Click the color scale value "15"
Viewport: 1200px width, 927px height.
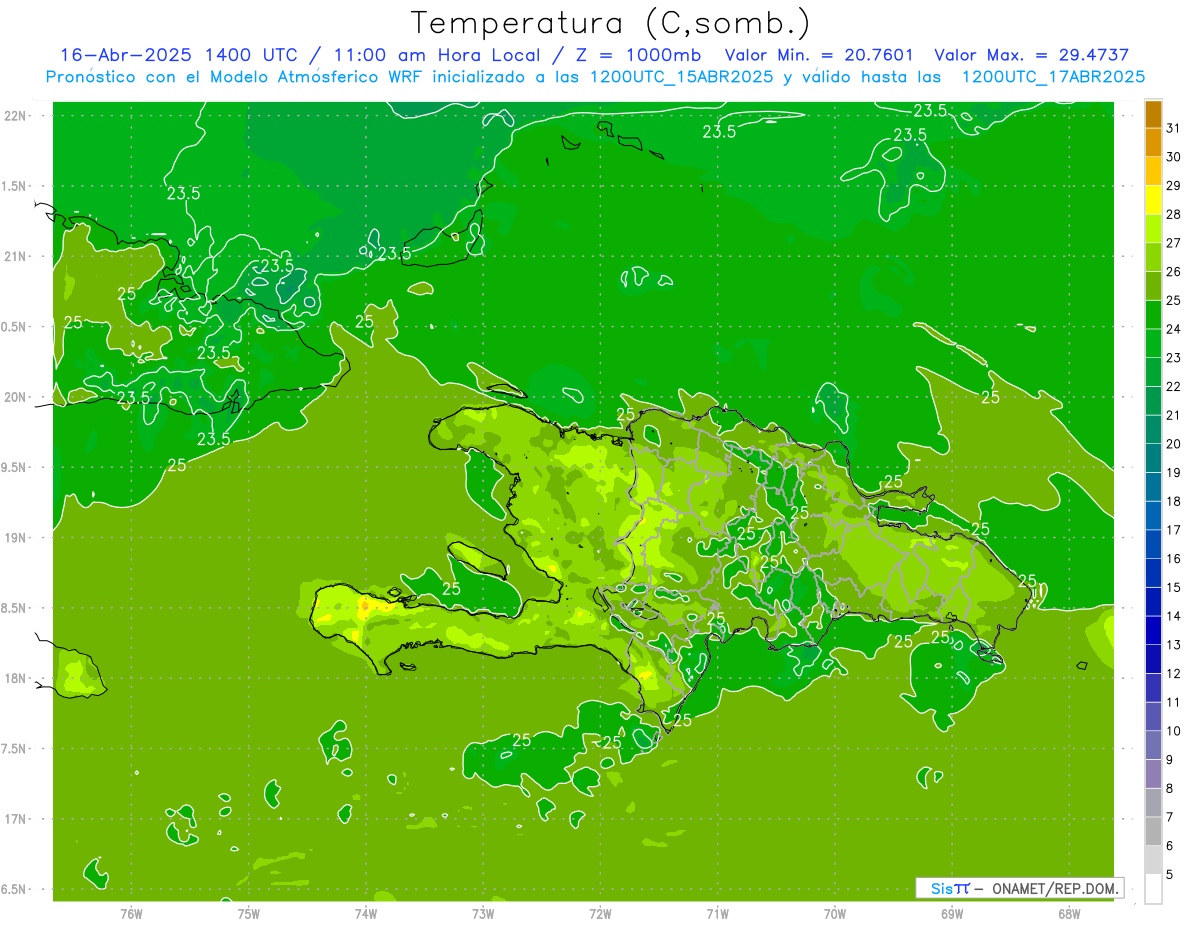coord(1174,587)
